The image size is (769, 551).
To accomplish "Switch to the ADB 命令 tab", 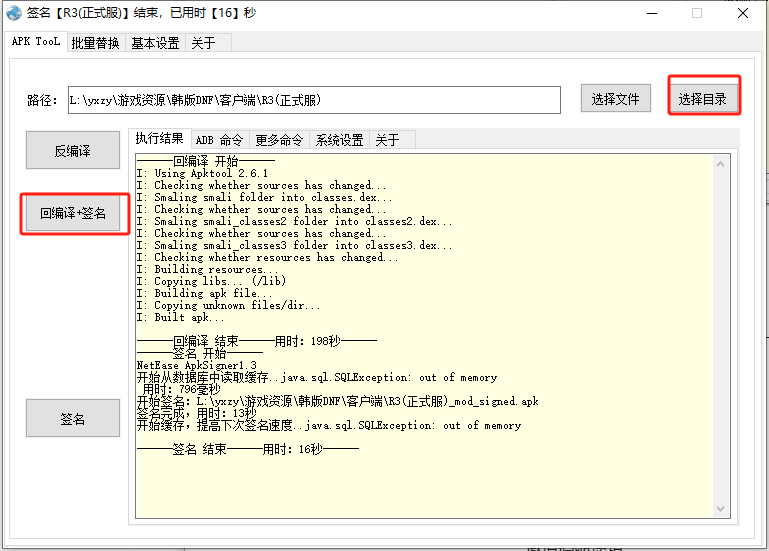I will pyautogui.click(x=219, y=140).
